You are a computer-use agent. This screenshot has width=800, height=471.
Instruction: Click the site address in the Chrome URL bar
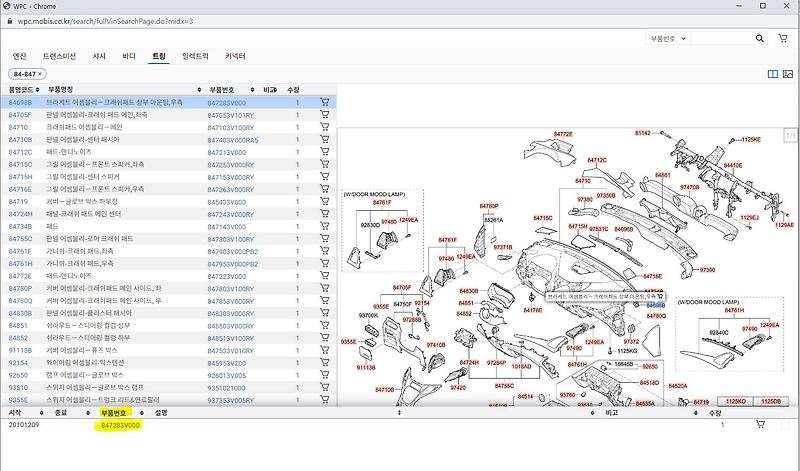click(x=105, y=21)
